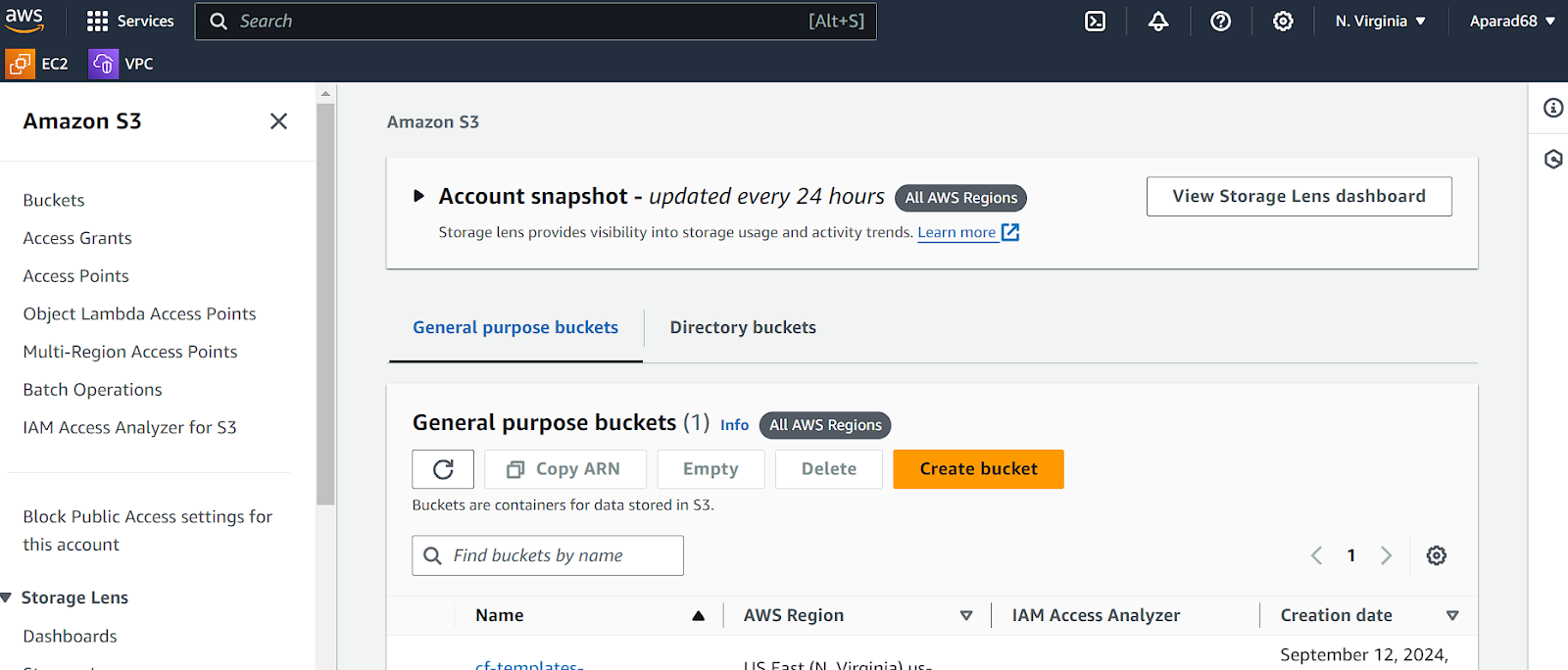Open console settings gear in top bar

[1283, 21]
